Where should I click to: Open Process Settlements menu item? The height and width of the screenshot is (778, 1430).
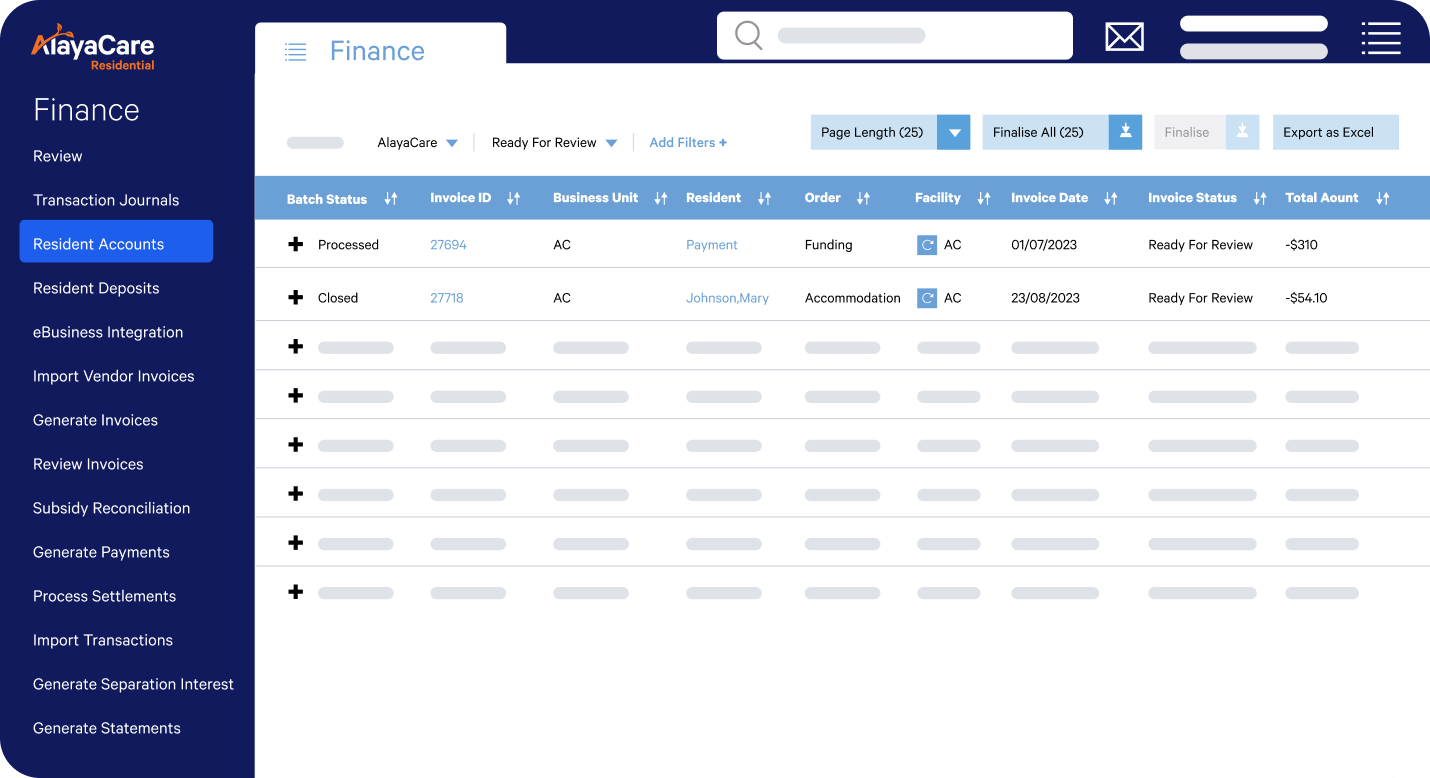click(104, 596)
